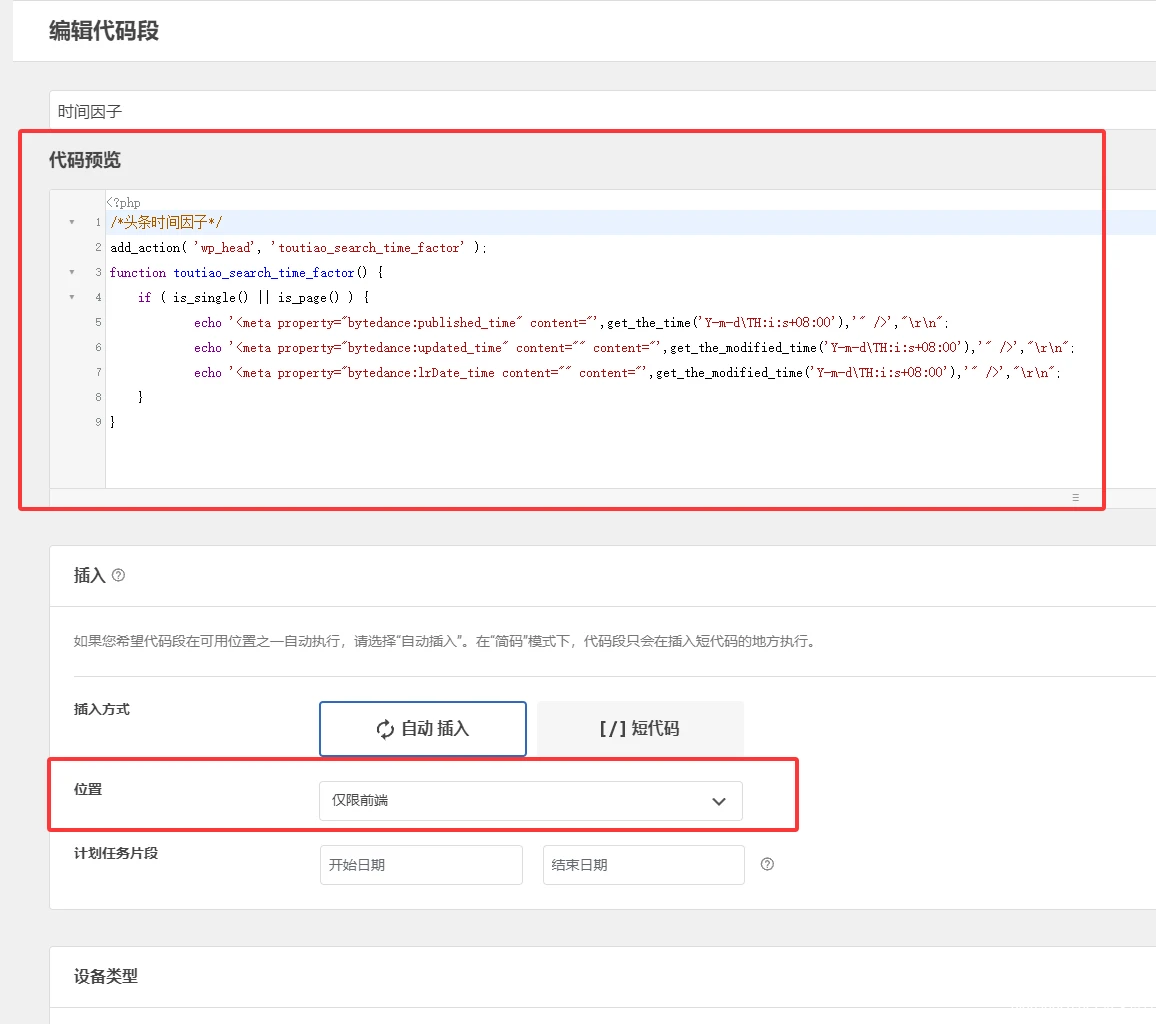Fold the toutiao_search_time_factor function at line 3
Image resolution: width=1156 pixels, height=1024 pixels.
(72, 273)
